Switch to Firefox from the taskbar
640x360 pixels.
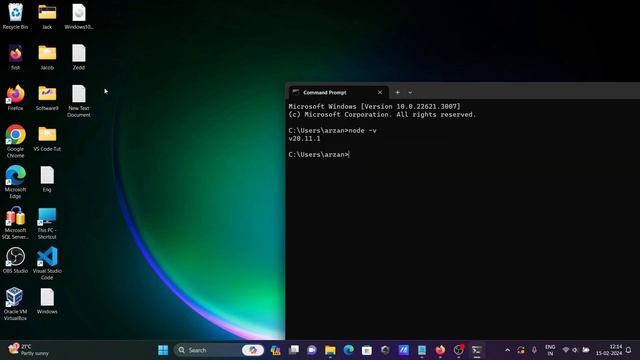[x=440, y=350]
